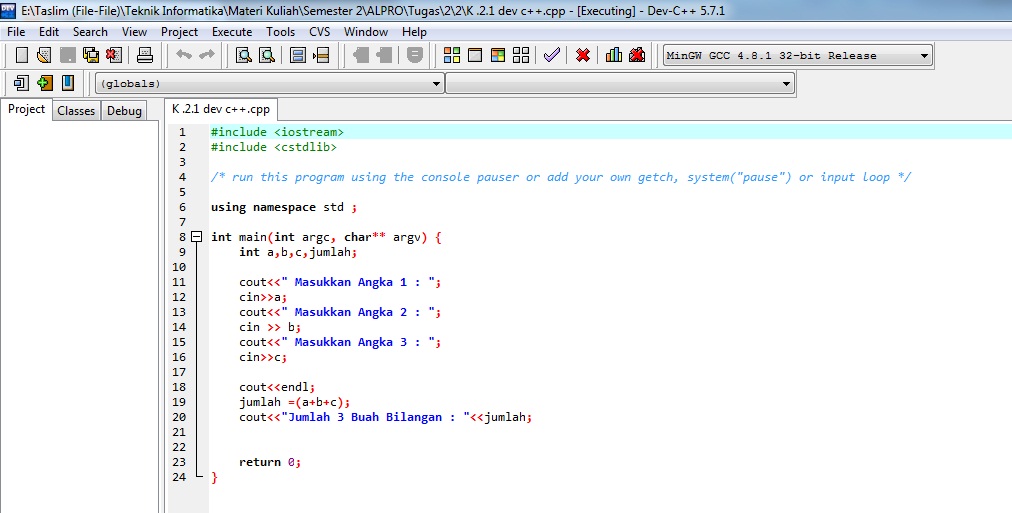
Task: Click the Compile four-colored squares icon
Action: click(452, 55)
